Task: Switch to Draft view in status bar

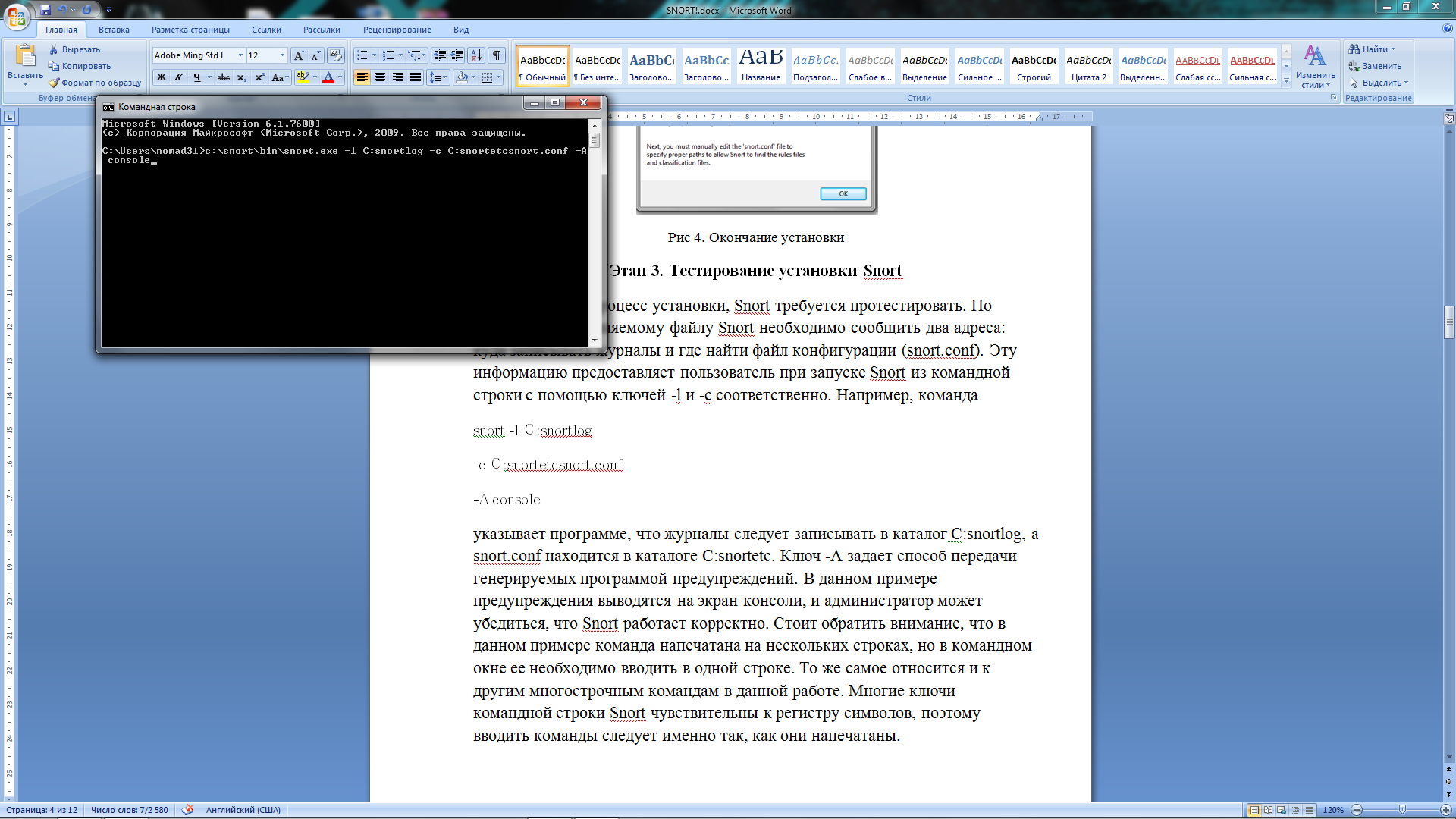Action: pyautogui.click(x=1309, y=810)
